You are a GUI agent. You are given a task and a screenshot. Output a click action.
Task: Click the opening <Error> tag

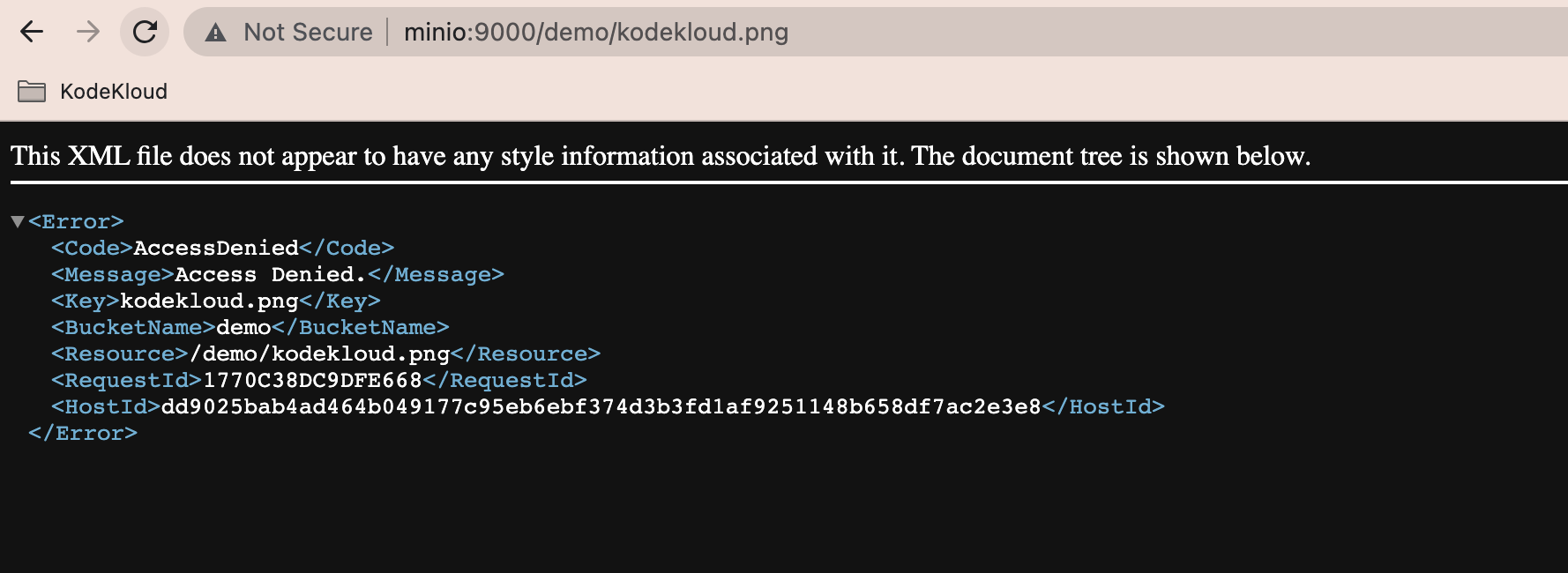point(76,221)
